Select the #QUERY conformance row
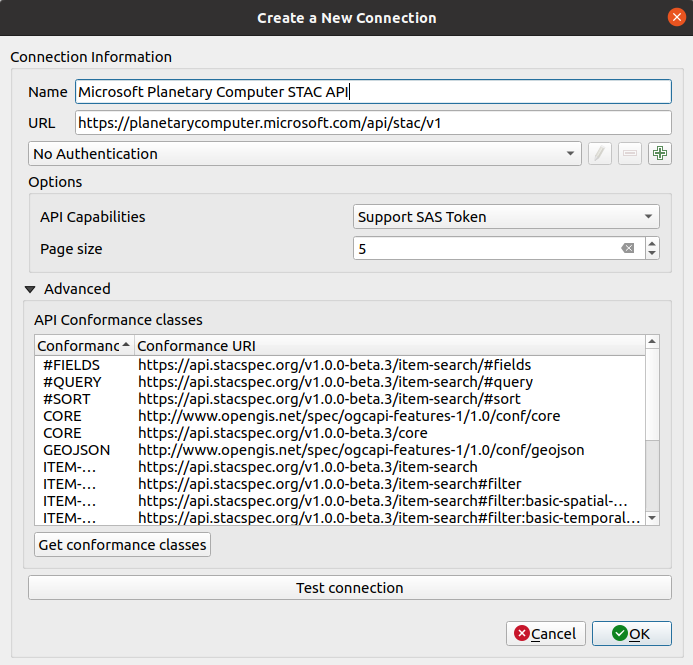The height and width of the screenshot is (665, 693). click(340, 382)
